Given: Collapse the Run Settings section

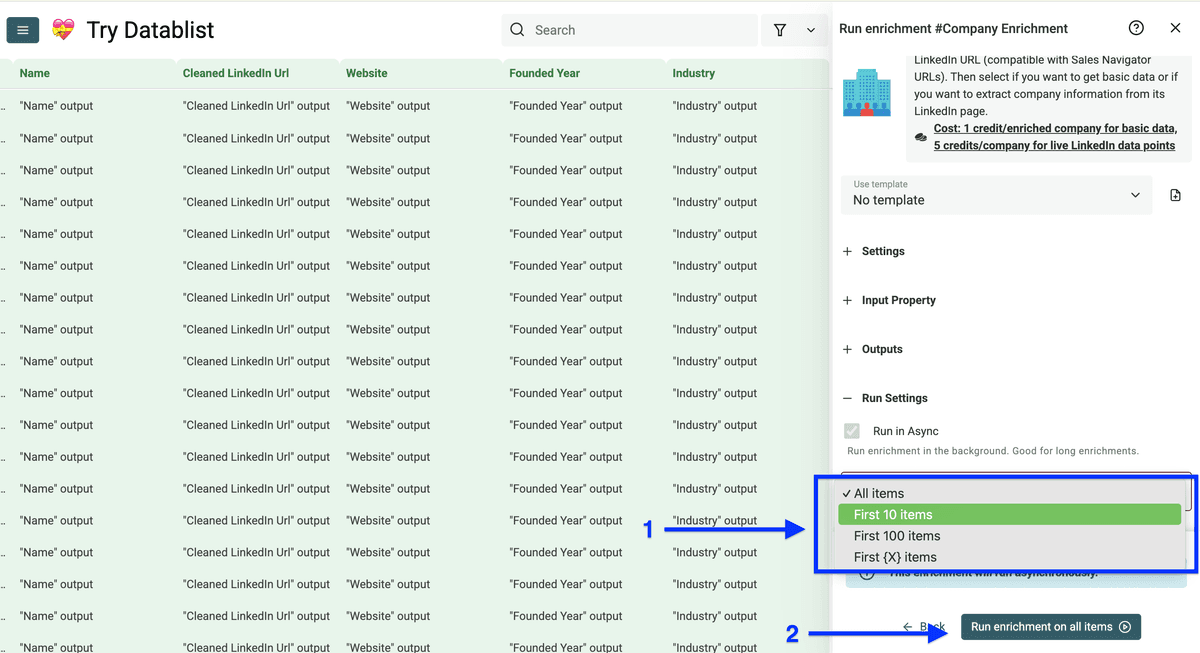Looking at the screenshot, I should coord(885,398).
